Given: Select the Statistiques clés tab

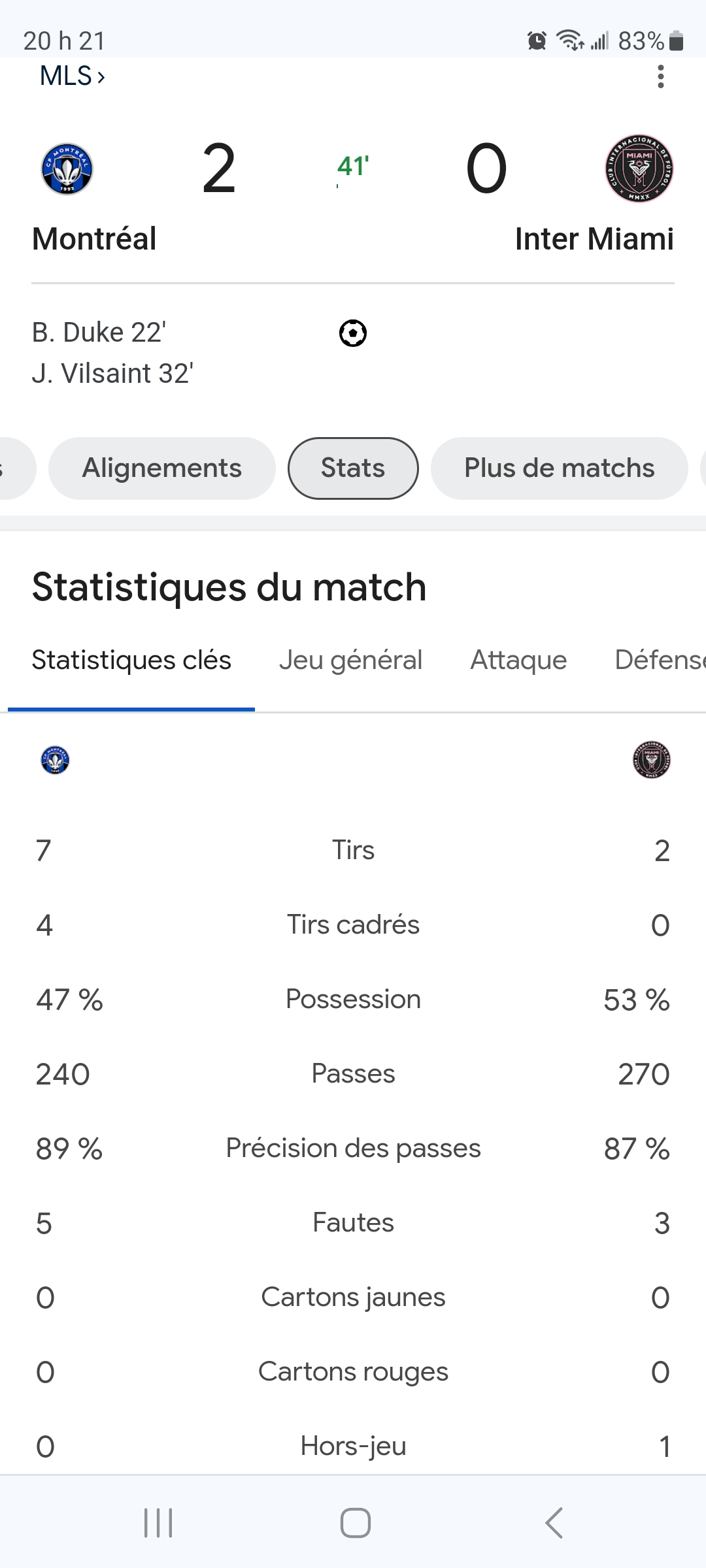Looking at the screenshot, I should coord(131,660).
